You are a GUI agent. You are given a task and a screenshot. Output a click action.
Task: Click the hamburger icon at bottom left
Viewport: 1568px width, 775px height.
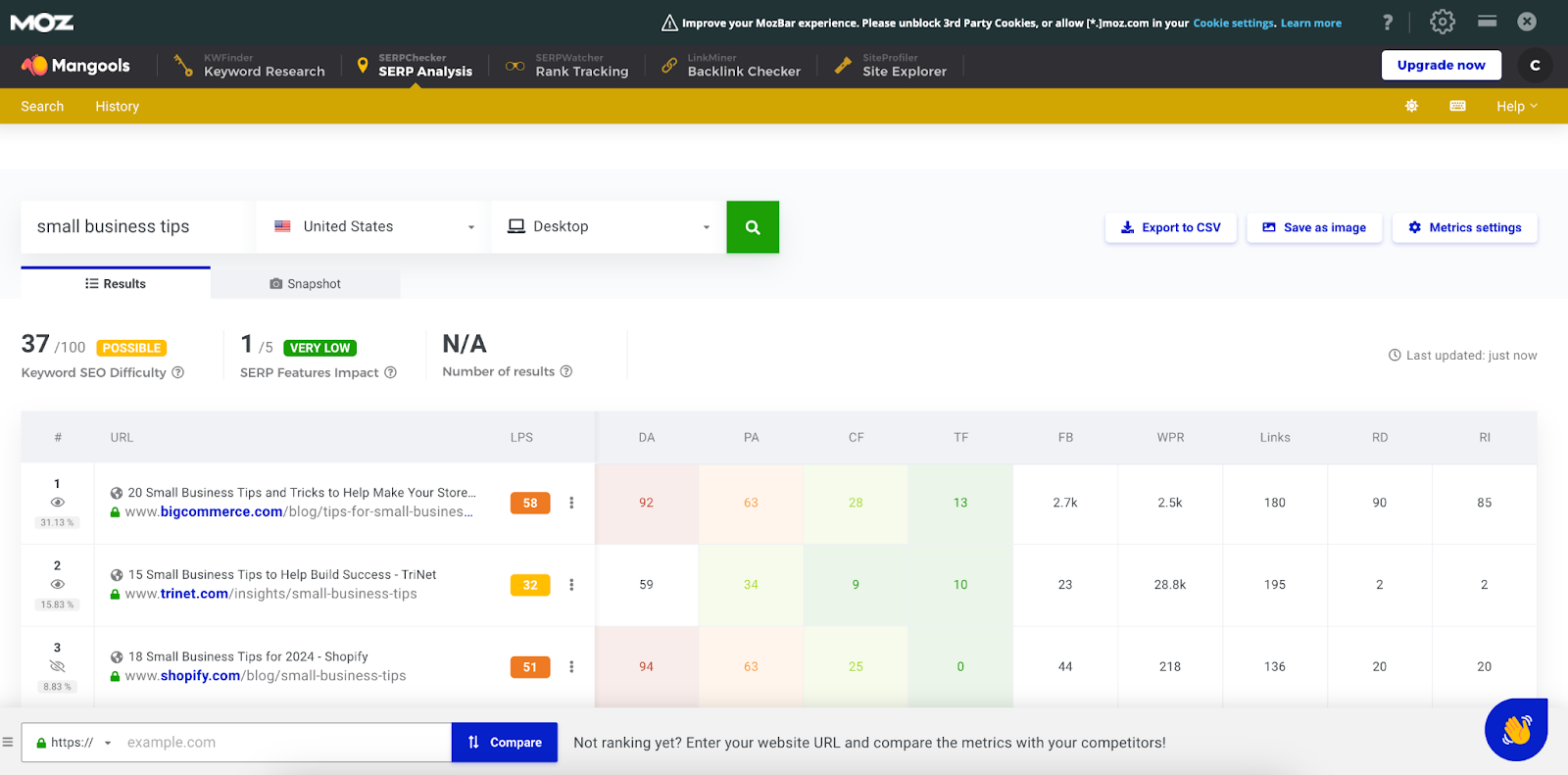pos(8,743)
